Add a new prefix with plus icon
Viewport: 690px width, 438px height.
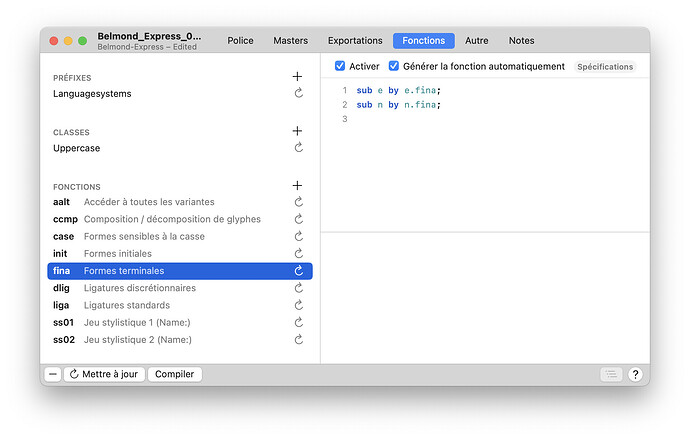(297, 77)
